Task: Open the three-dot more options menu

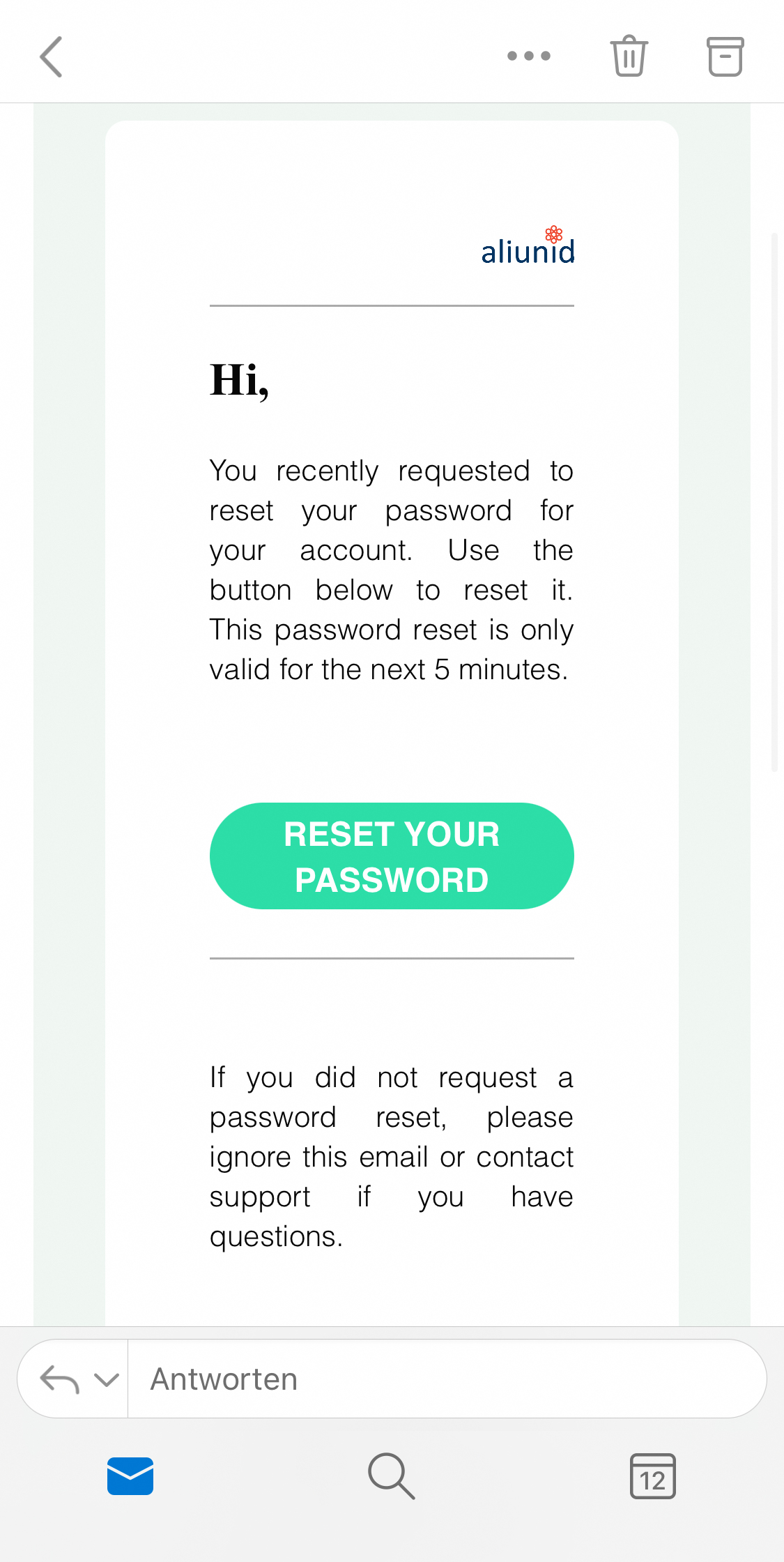Action: [x=529, y=56]
